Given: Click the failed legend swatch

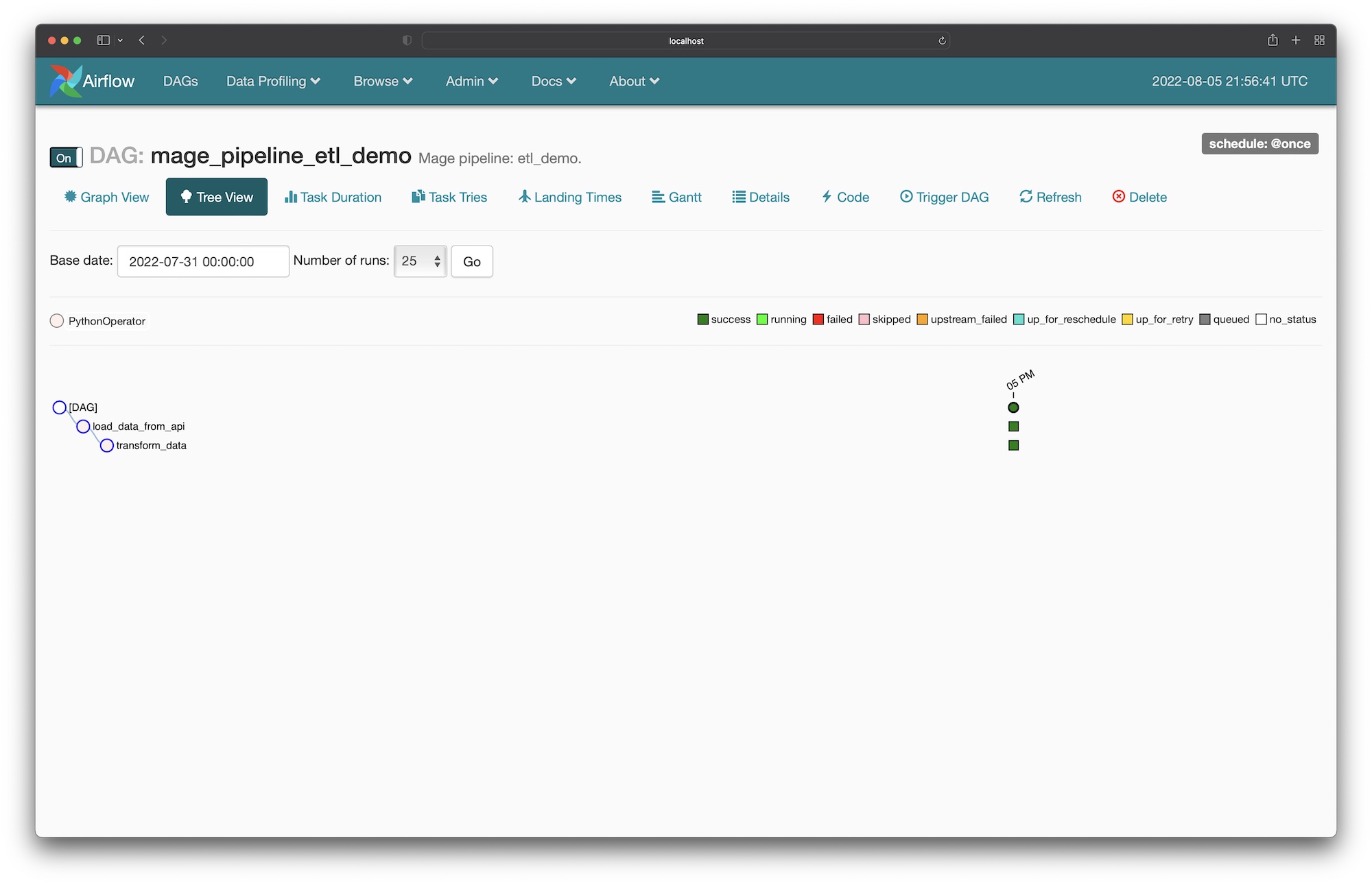Looking at the screenshot, I should pos(818,320).
